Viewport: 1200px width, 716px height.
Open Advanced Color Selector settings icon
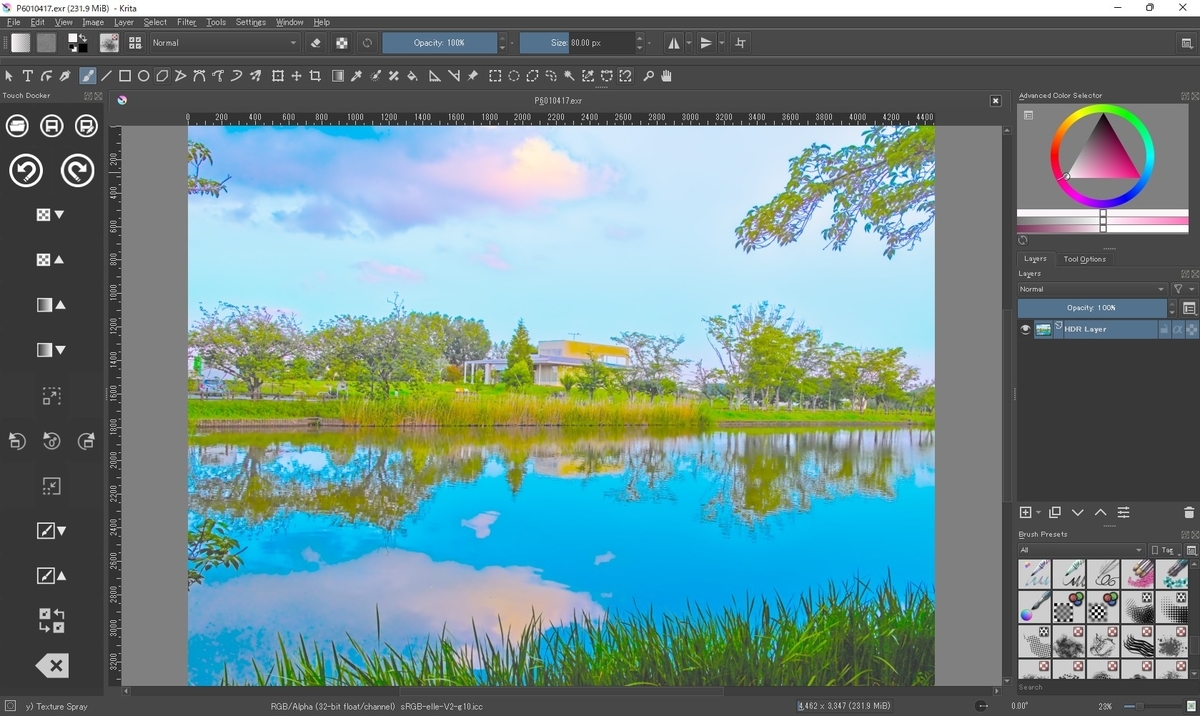point(1028,115)
